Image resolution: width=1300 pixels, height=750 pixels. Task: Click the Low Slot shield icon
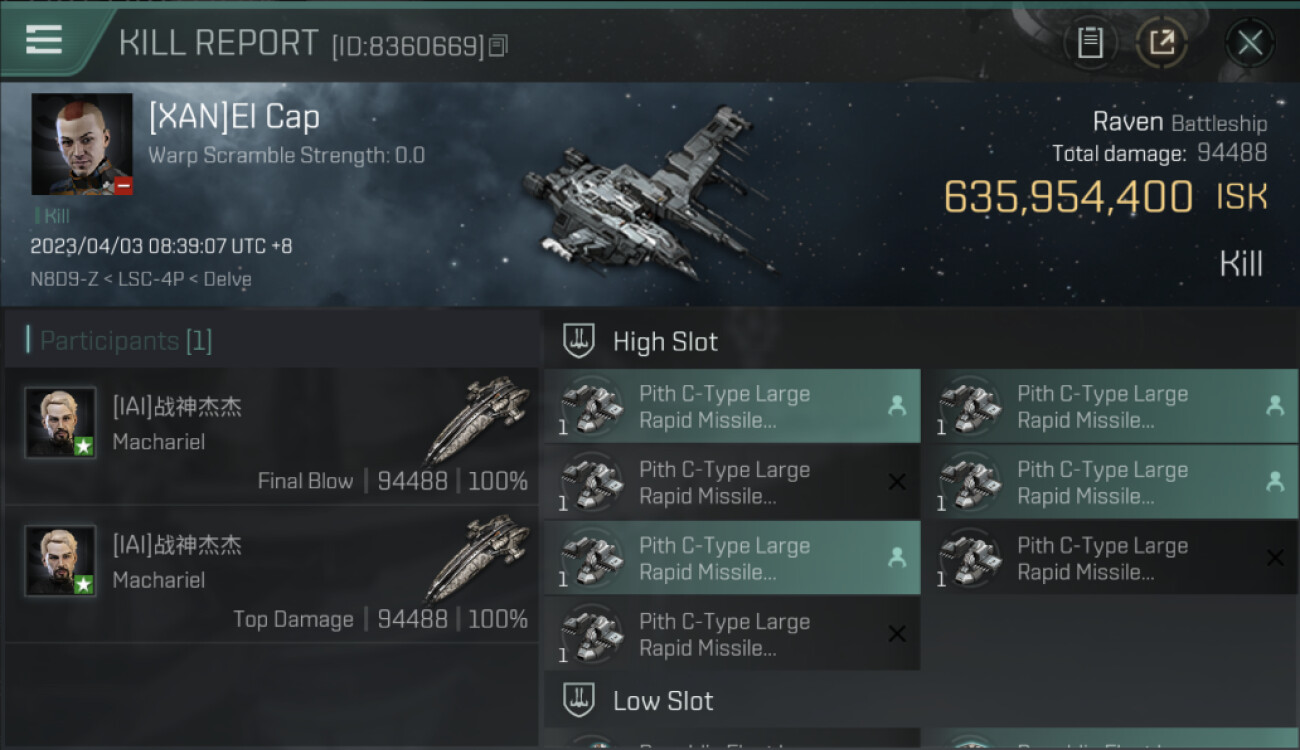click(579, 699)
